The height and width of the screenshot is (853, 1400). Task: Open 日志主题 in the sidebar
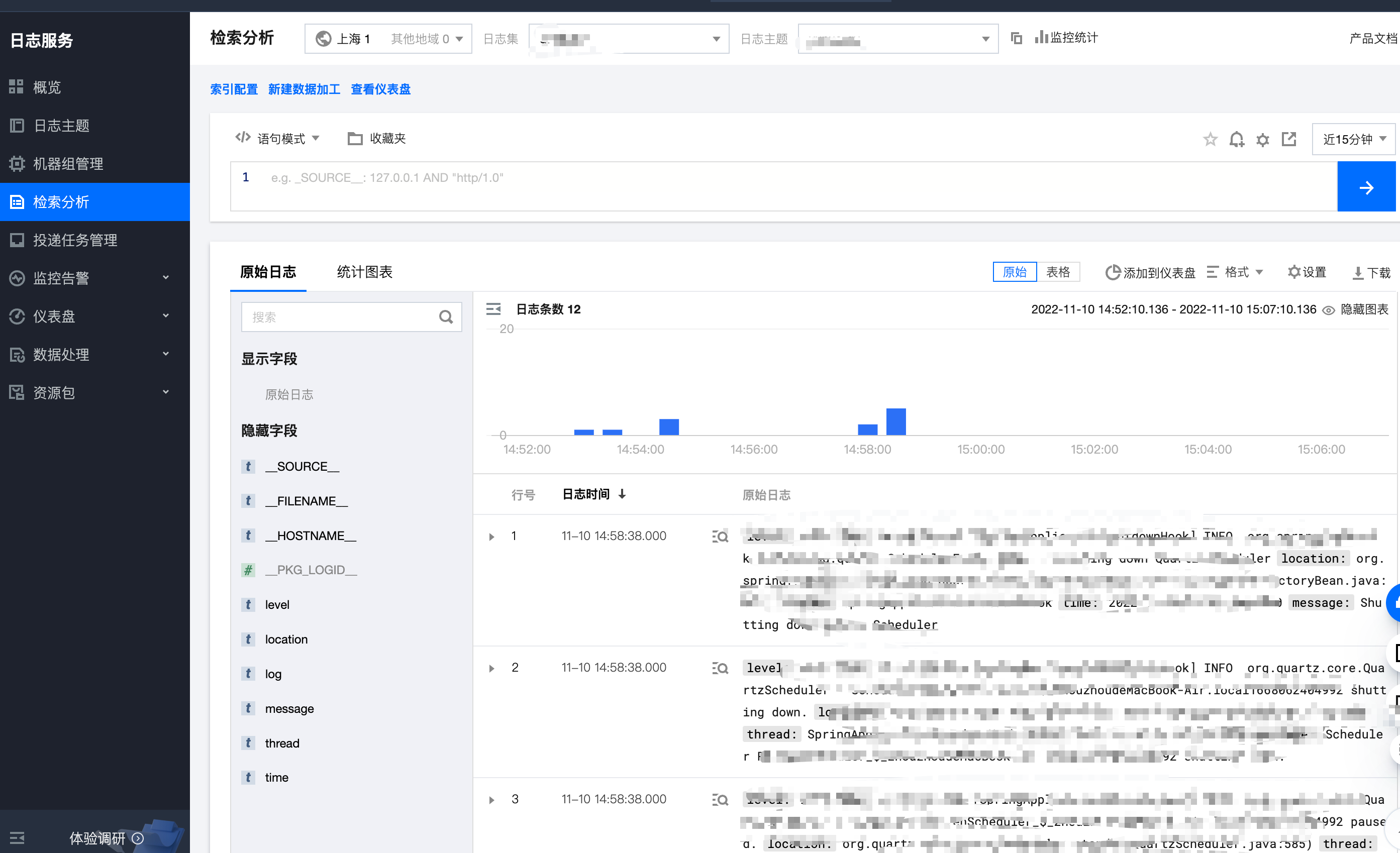coord(61,126)
